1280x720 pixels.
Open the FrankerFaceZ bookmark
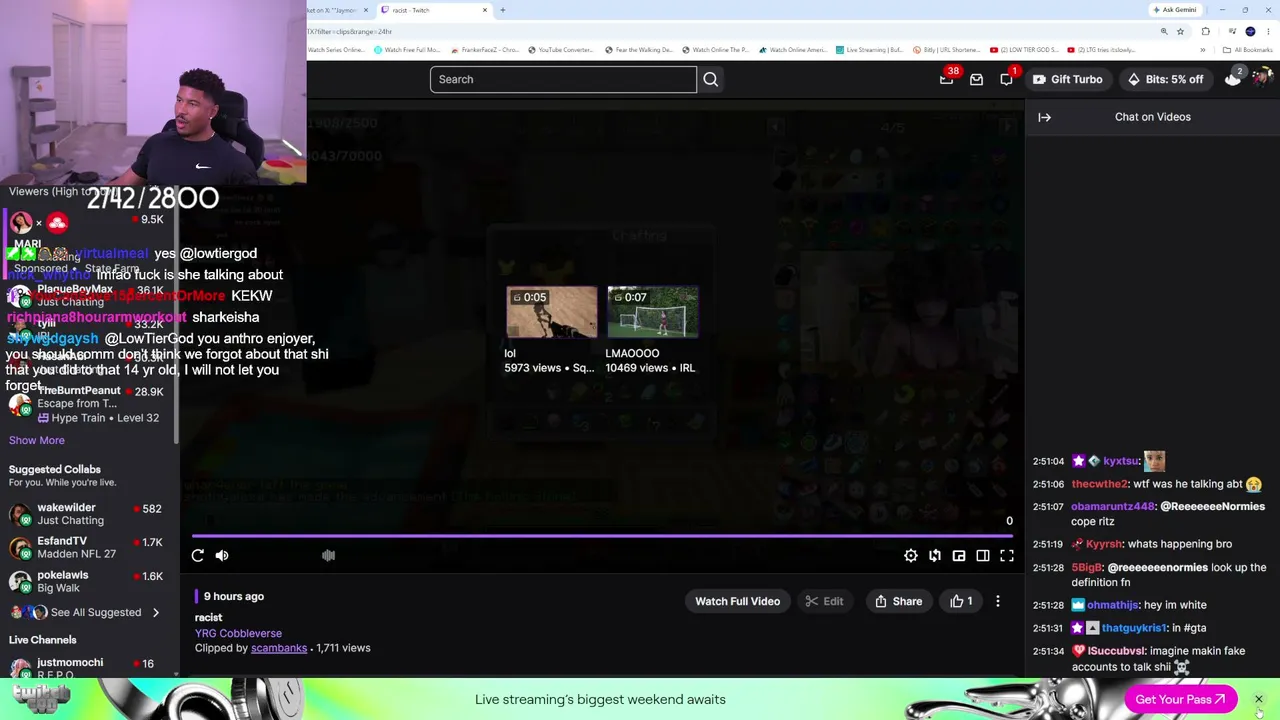pyautogui.click(x=485, y=50)
